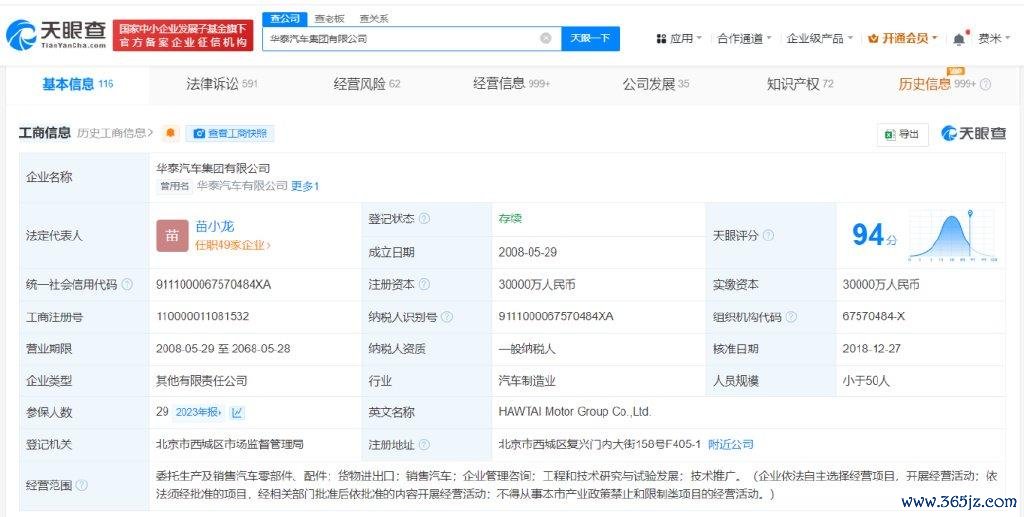1024x517 pixels.
Task: Click the 一般纳税人 taxpayer qualification
Action: (527, 349)
